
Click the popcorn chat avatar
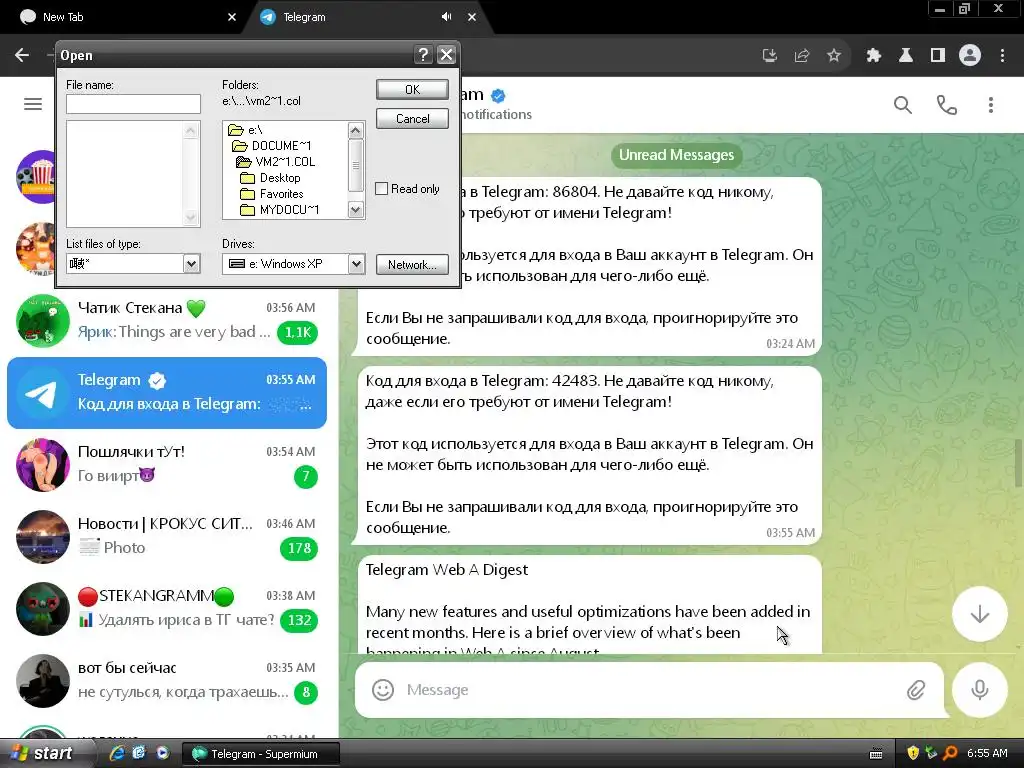(x=34, y=177)
